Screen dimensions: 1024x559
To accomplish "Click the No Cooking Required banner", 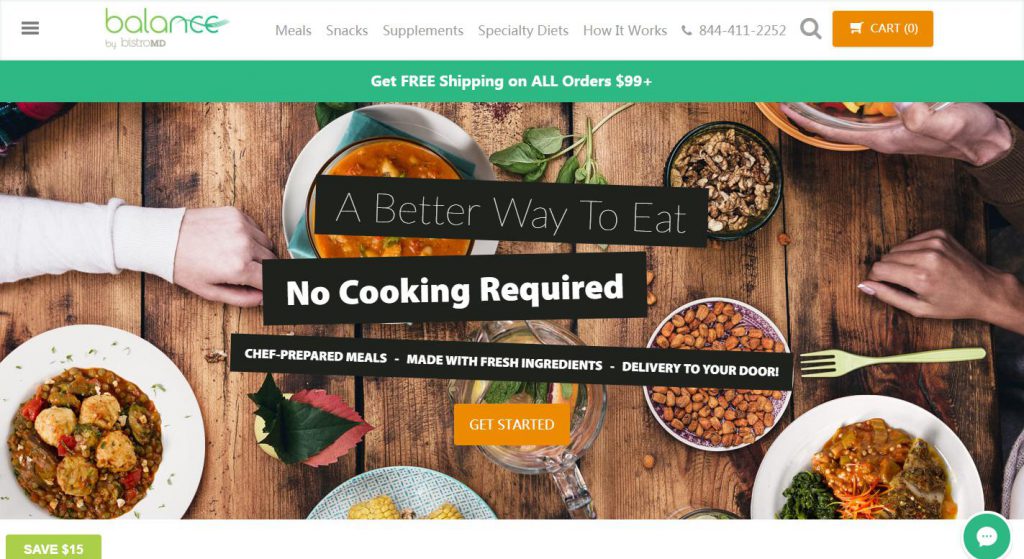I will tap(455, 289).
